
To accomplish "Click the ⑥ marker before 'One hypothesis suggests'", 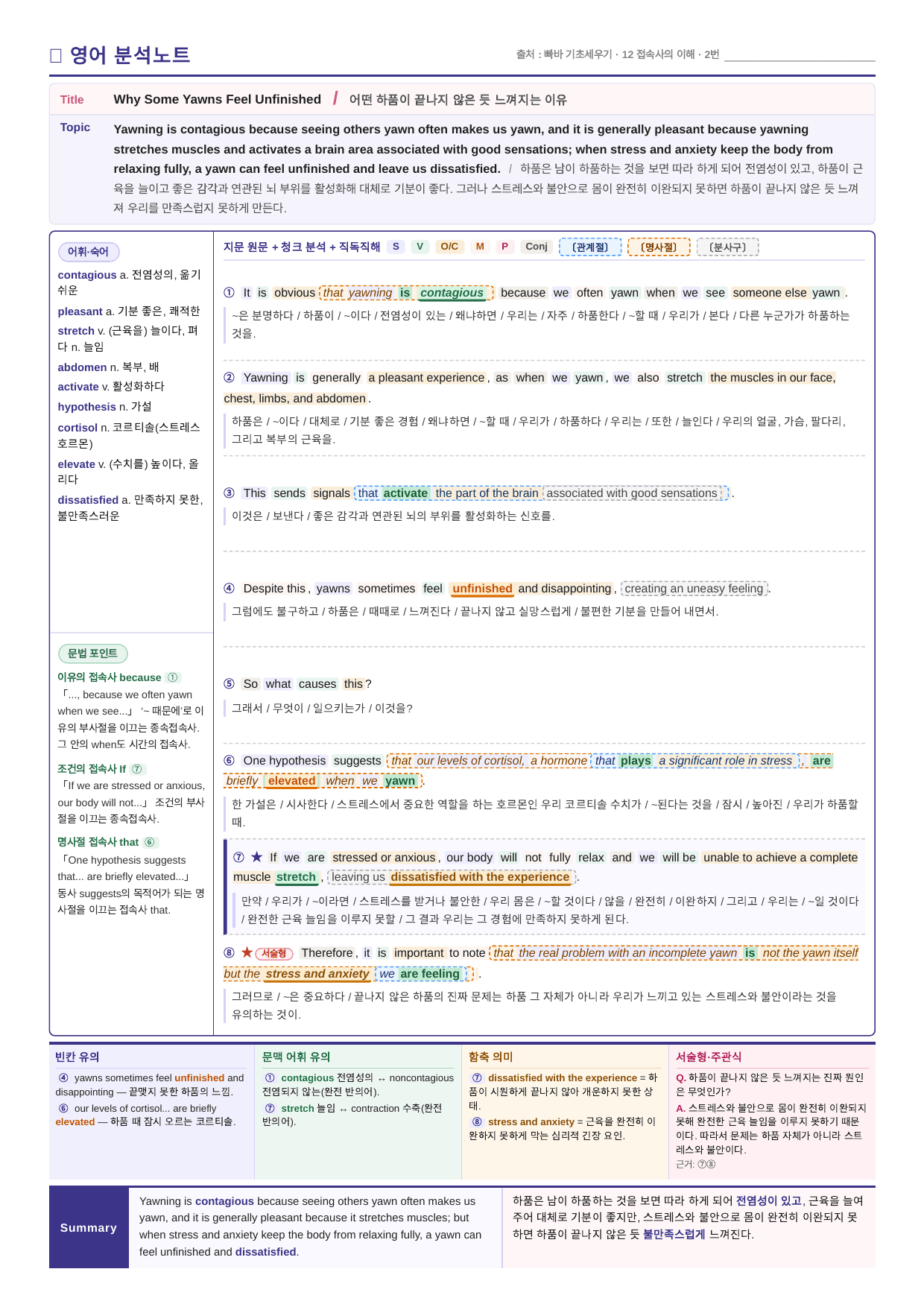I will (x=230, y=761).
